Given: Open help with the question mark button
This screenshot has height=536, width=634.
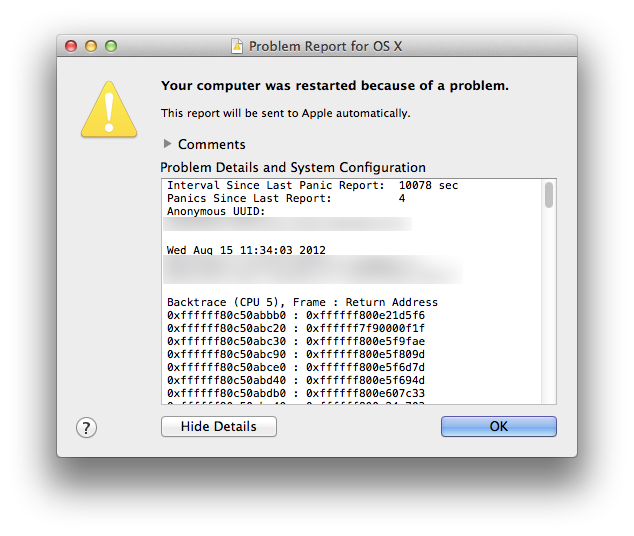Looking at the screenshot, I should 86,427.
